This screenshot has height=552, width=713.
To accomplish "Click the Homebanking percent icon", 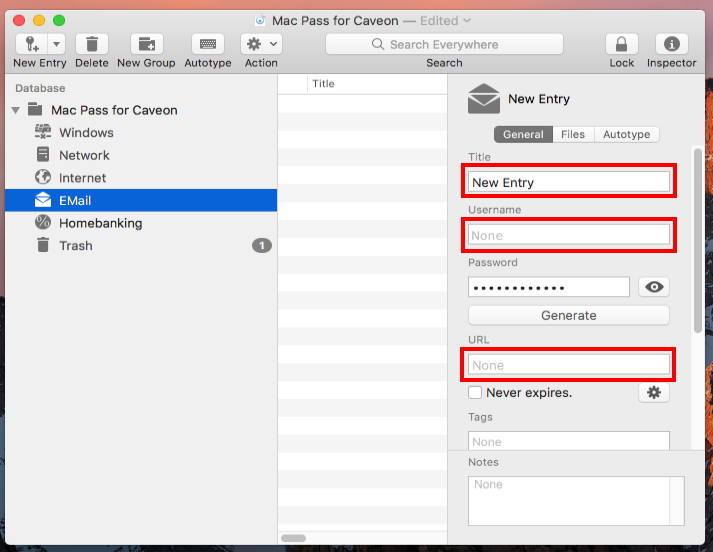I will pos(43,222).
